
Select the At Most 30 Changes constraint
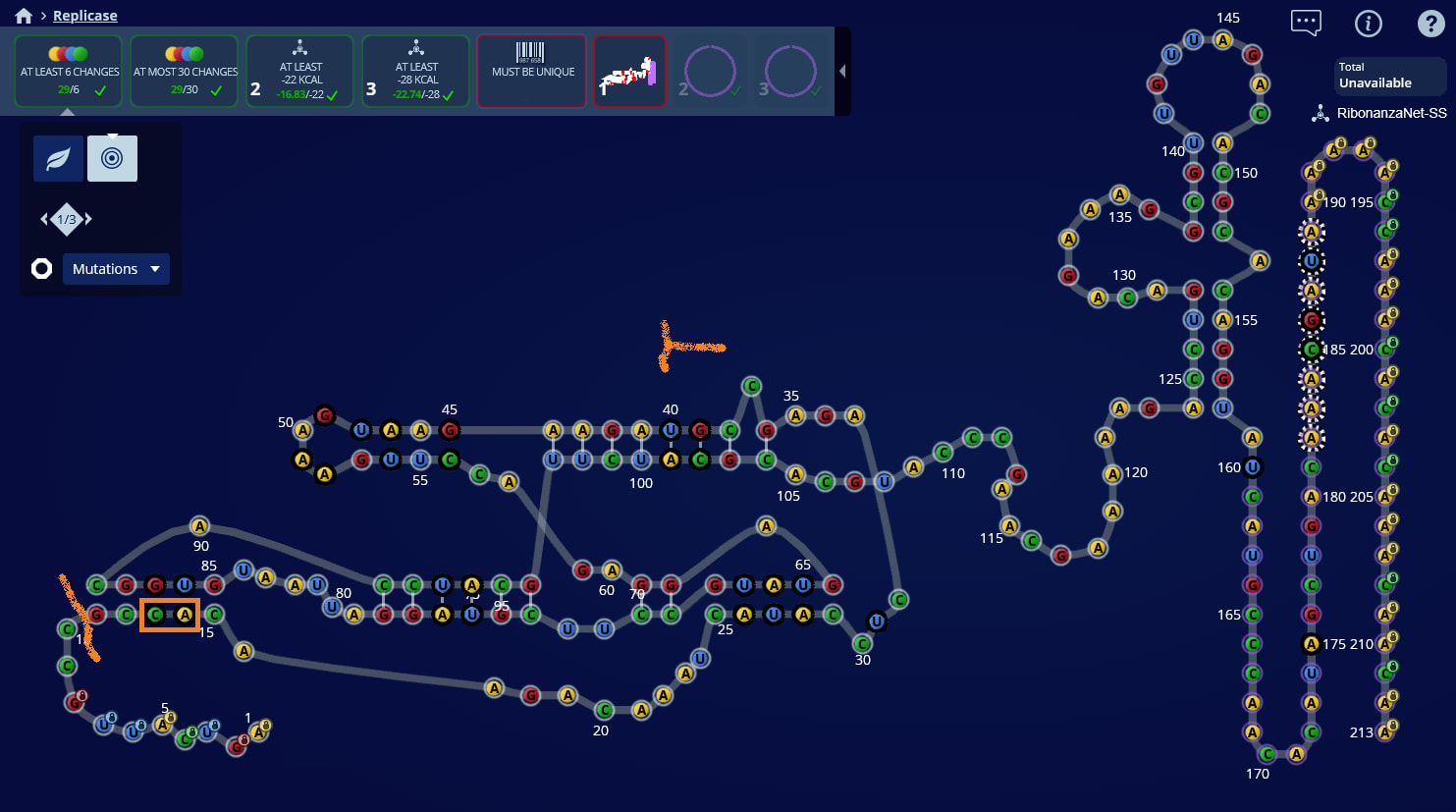click(x=185, y=72)
